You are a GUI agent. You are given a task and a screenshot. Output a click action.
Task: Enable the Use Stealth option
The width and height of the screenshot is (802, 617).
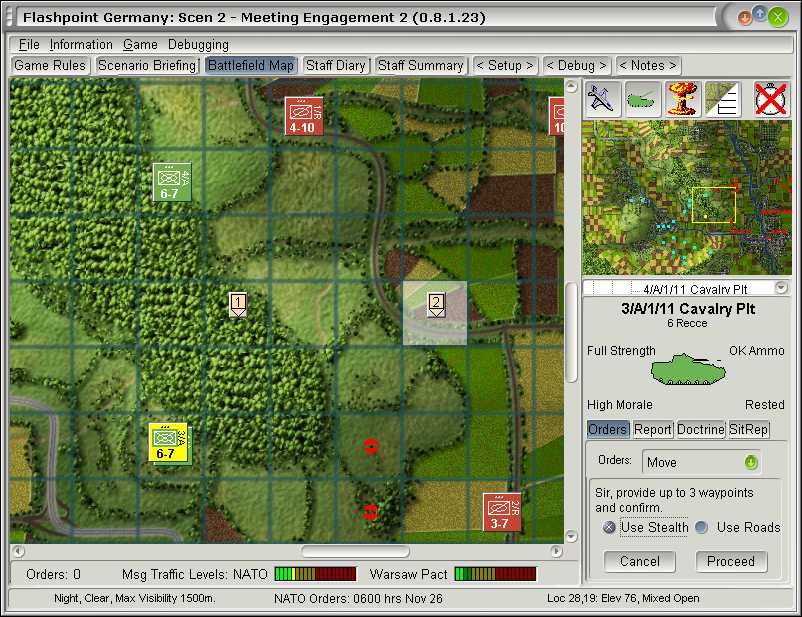coord(609,527)
